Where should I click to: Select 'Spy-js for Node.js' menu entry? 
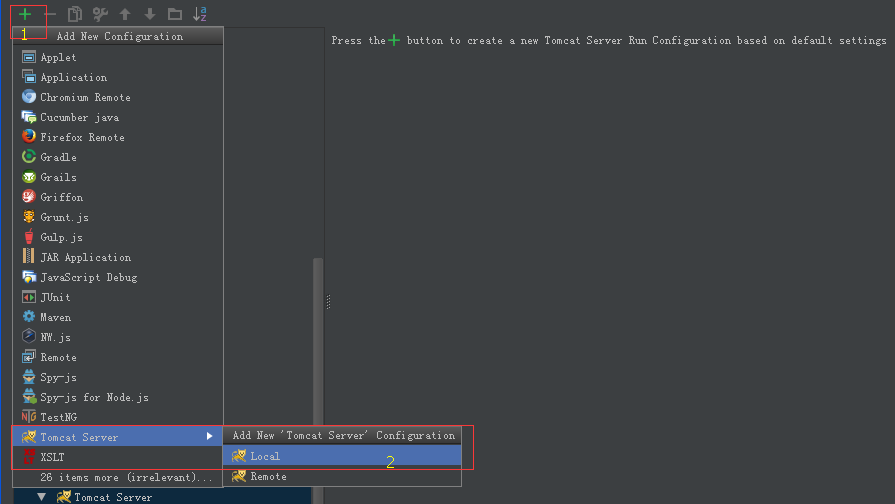118,397
